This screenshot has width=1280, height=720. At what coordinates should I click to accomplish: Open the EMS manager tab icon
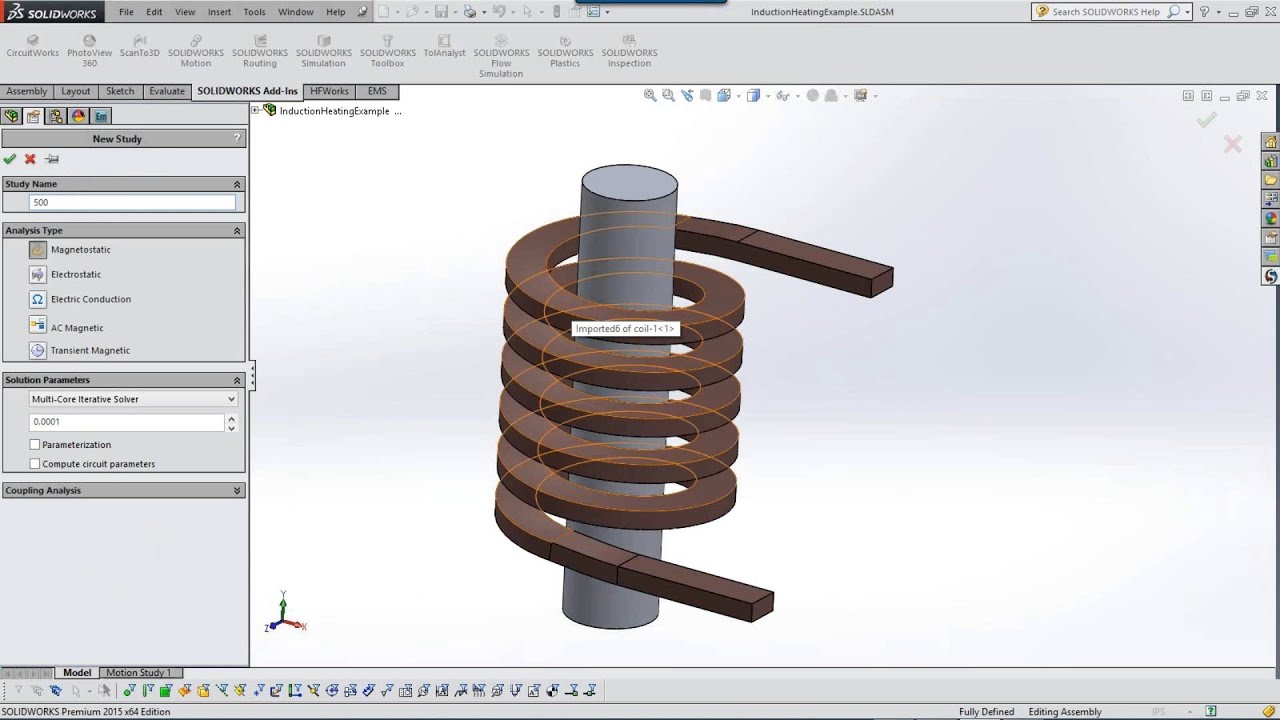[101, 116]
